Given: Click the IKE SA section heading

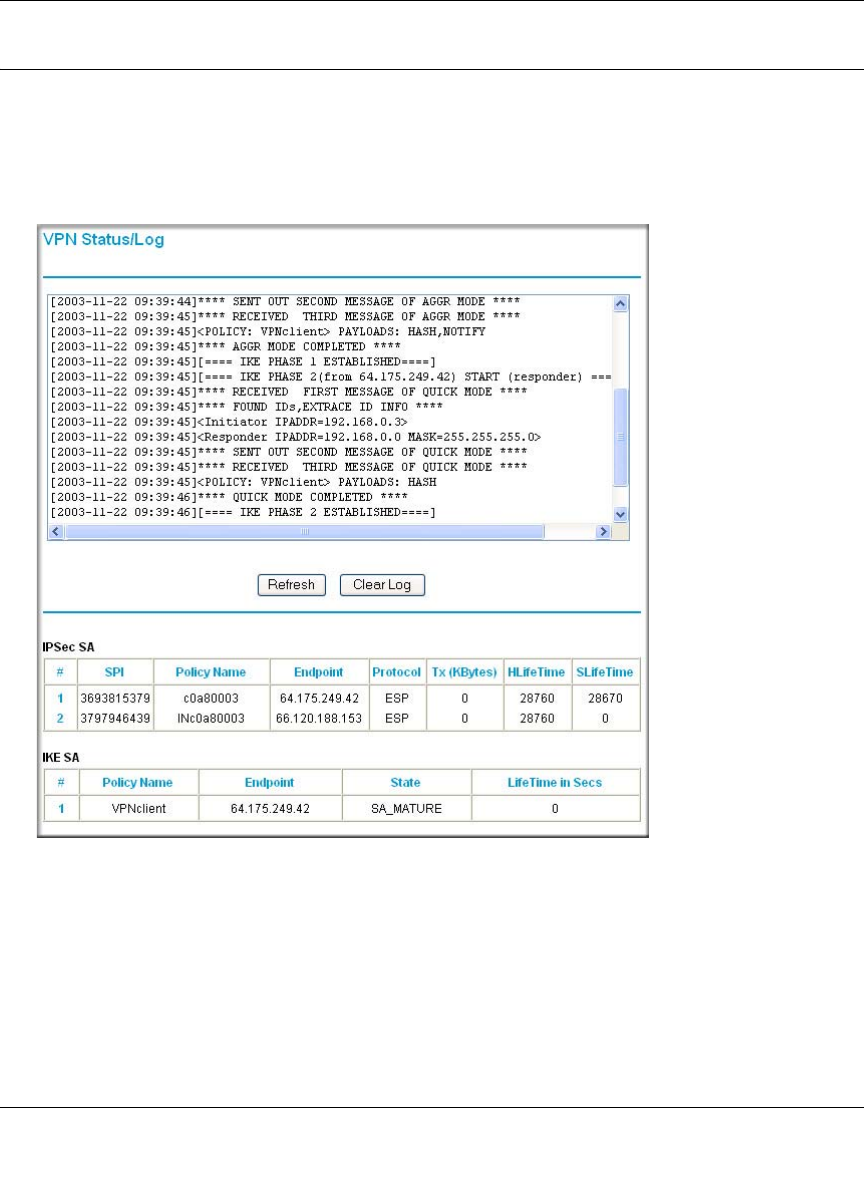Looking at the screenshot, I should pos(61,757).
